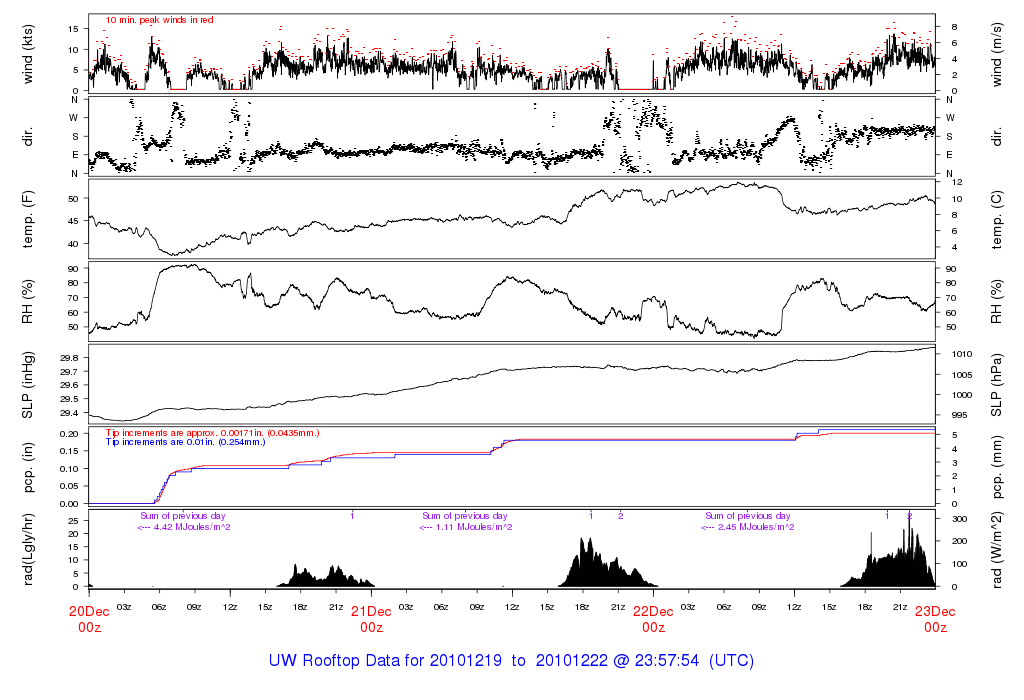Click the 'temp. (C)' axis label

[996, 219]
